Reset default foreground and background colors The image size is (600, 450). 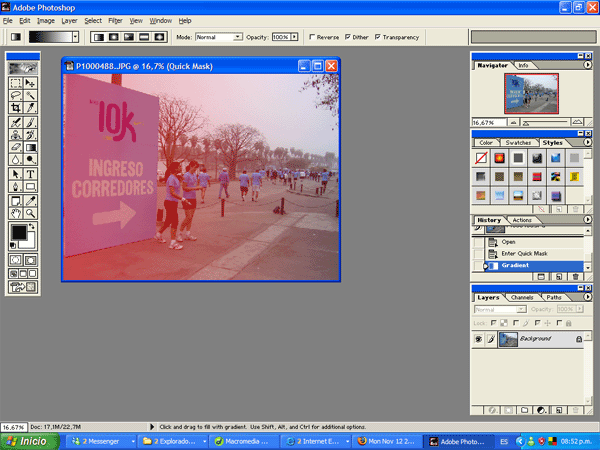pyautogui.click(x=13, y=245)
